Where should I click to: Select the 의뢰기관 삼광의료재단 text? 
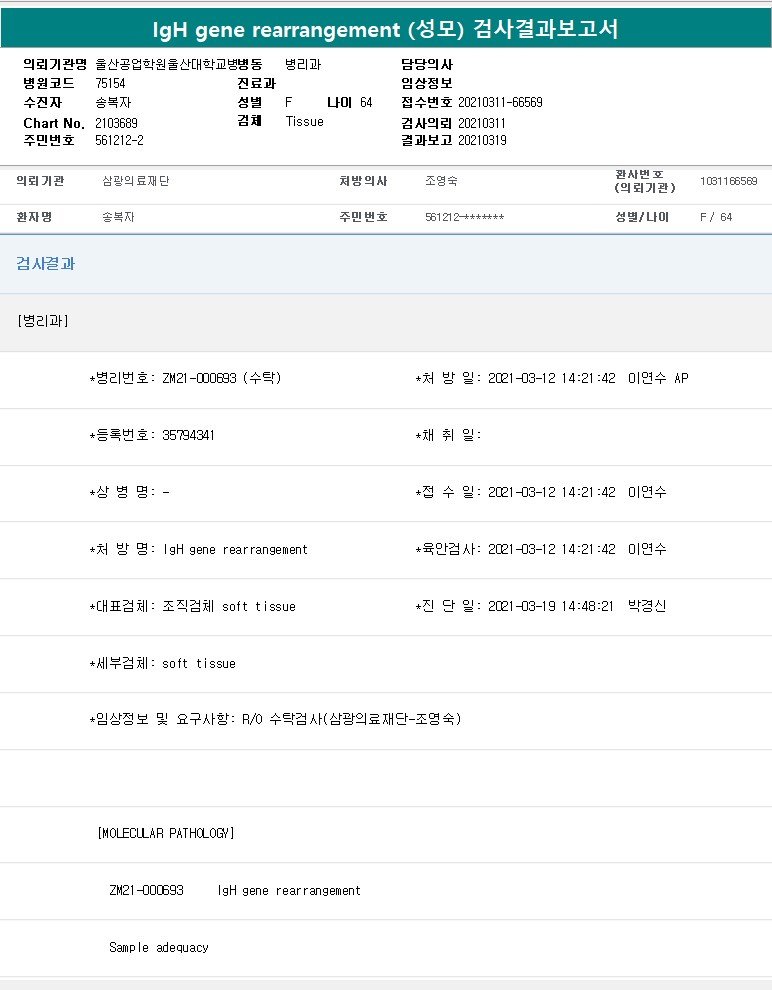pos(136,181)
